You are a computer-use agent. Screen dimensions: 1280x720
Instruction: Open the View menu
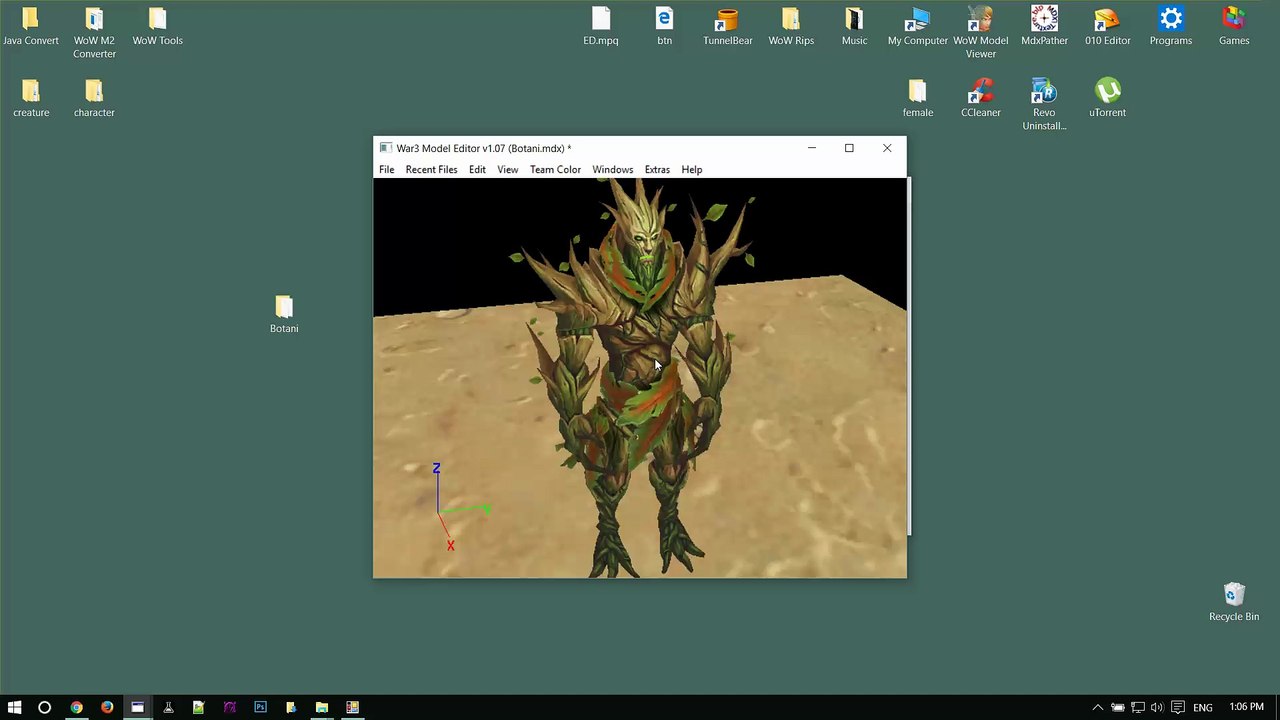click(x=507, y=169)
